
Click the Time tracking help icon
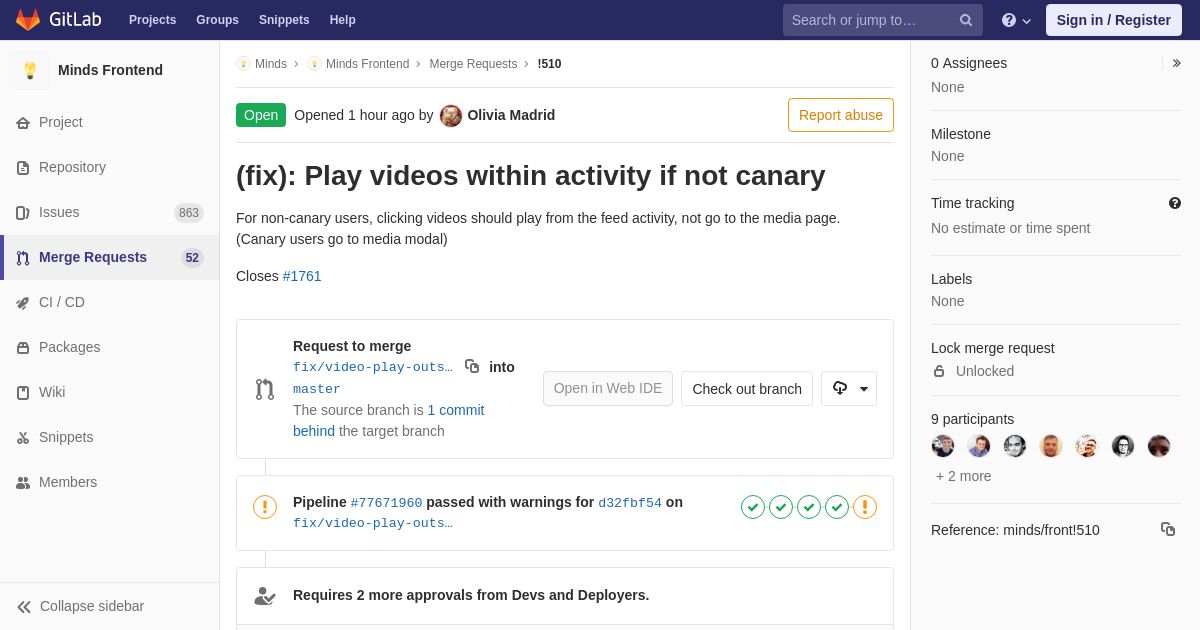pos(1175,203)
